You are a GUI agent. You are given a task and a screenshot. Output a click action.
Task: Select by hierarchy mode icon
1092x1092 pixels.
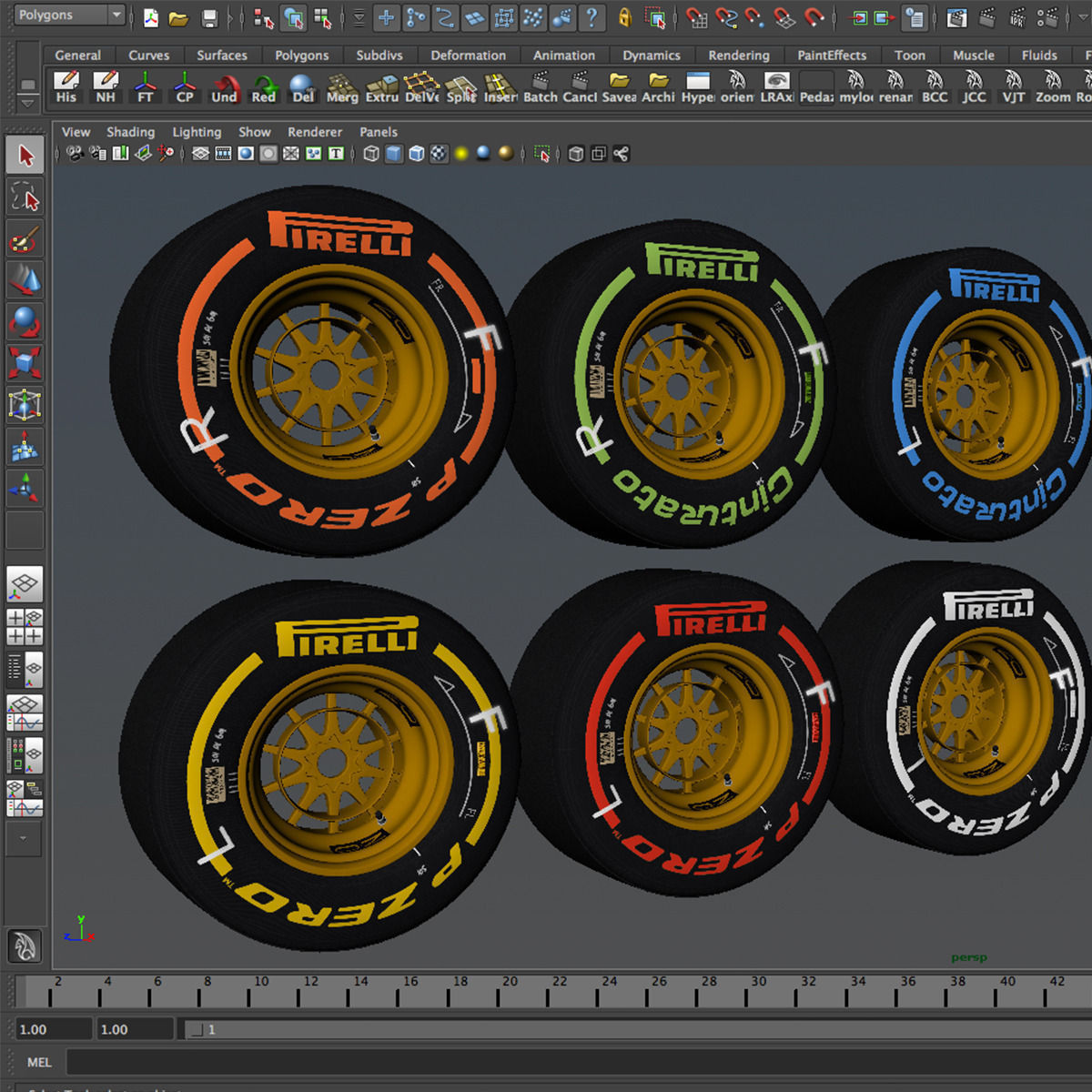pos(264,17)
